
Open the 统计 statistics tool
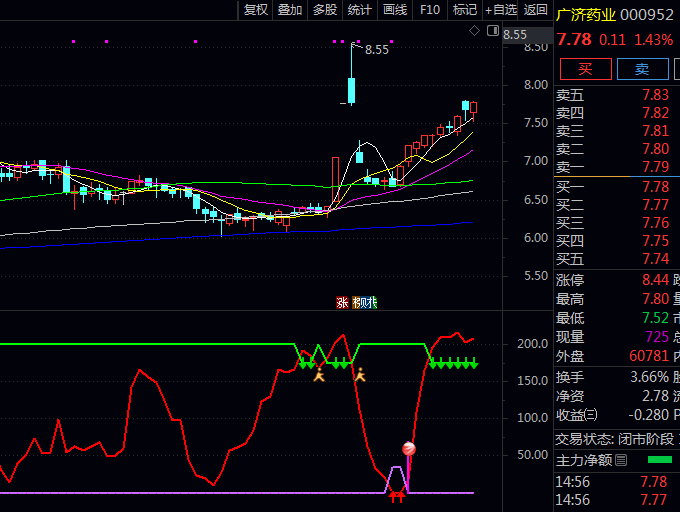tap(360, 10)
